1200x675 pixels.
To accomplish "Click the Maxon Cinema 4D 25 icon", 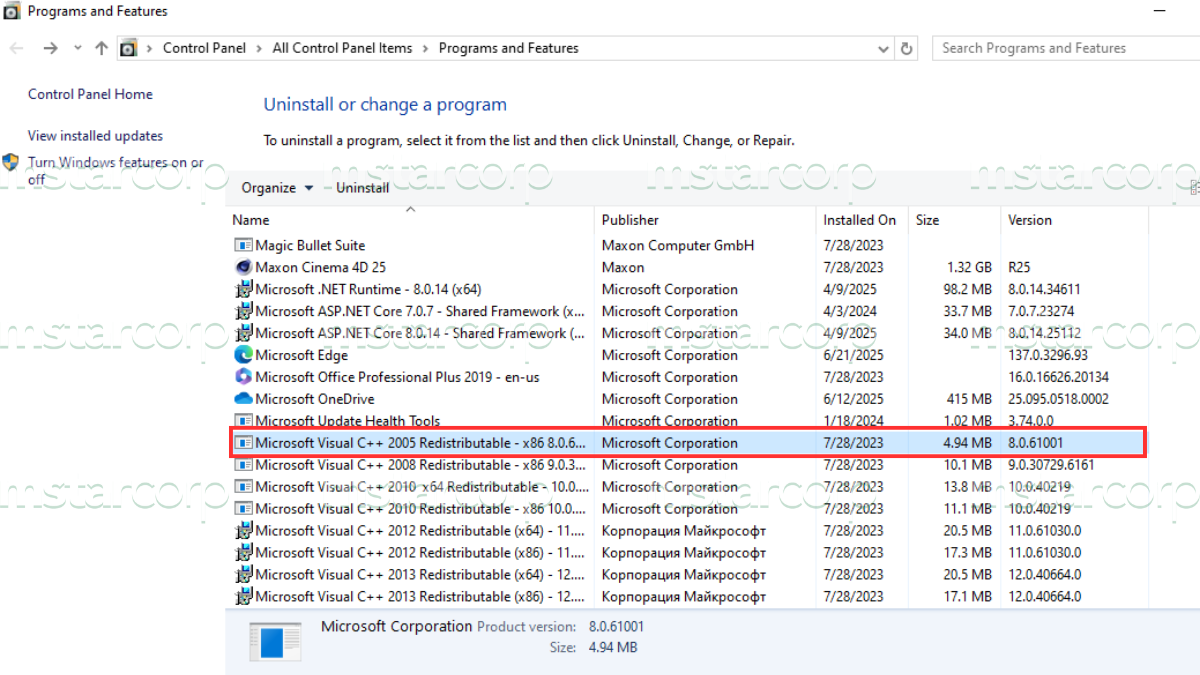I will 243,267.
